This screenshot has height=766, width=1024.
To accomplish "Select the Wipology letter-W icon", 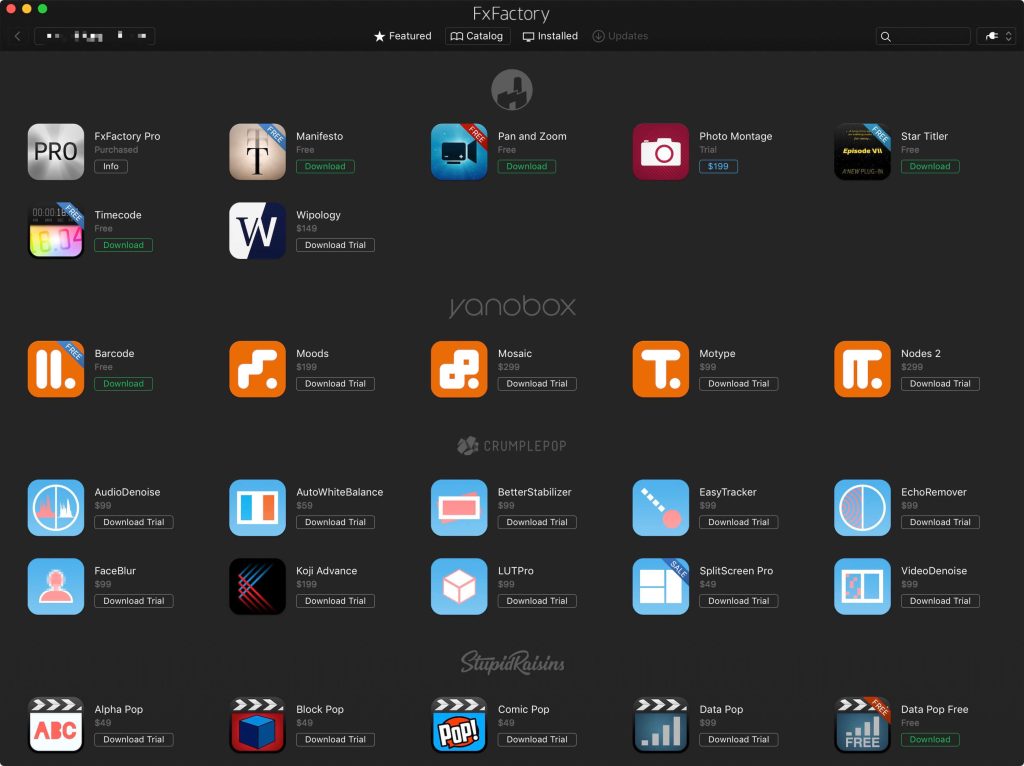I will [257, 230].
